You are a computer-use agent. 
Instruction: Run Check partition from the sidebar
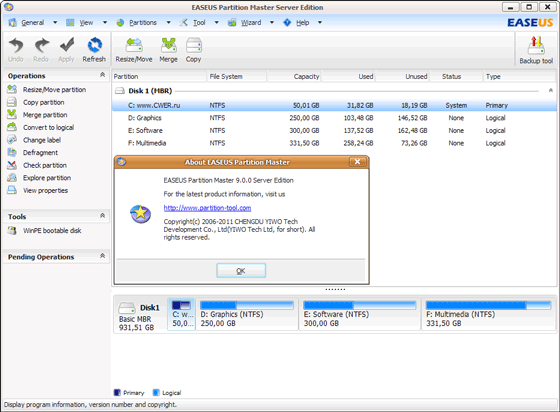point(45,165)
